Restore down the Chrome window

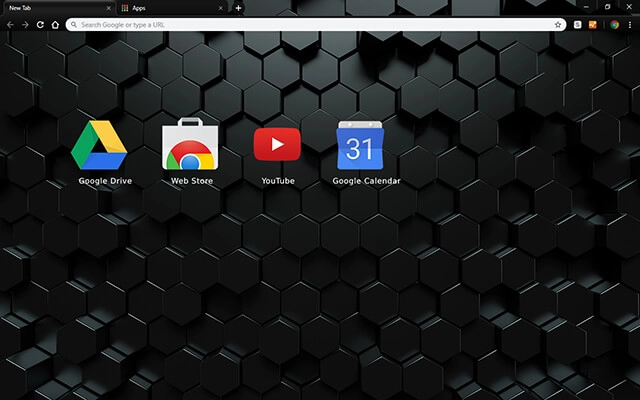[x=607, y=7]
